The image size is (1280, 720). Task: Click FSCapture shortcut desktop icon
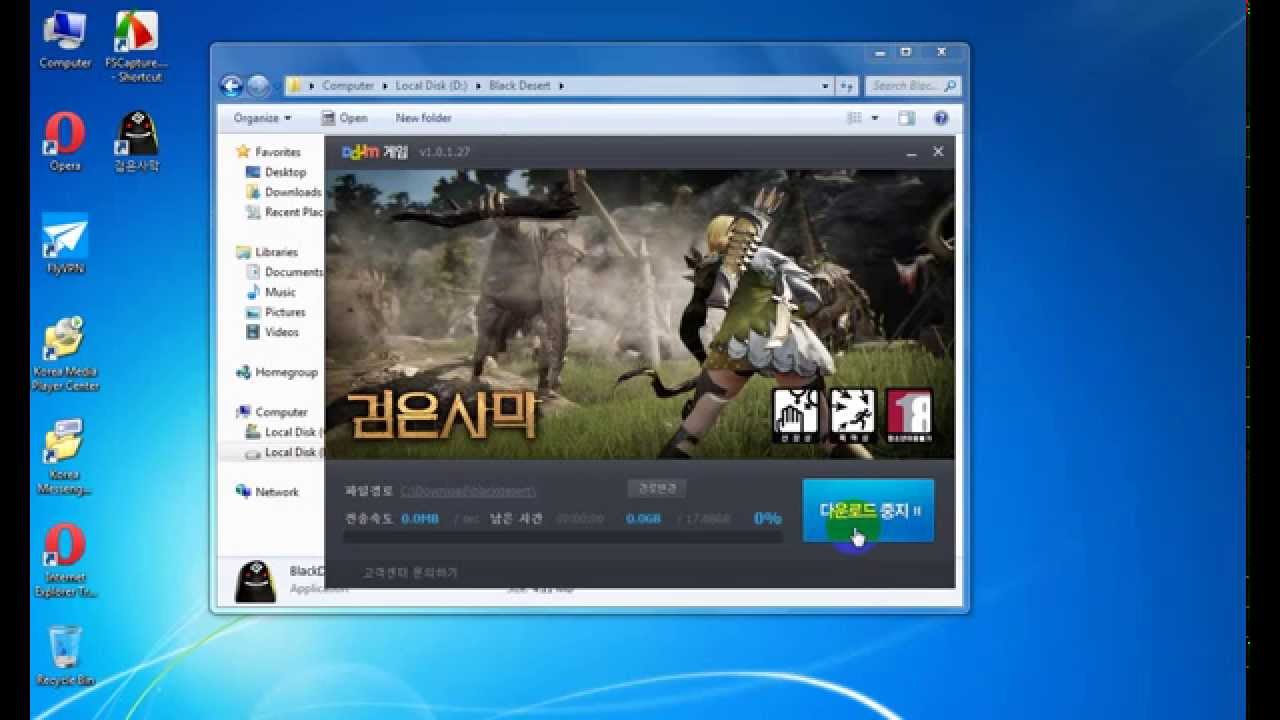136,46
